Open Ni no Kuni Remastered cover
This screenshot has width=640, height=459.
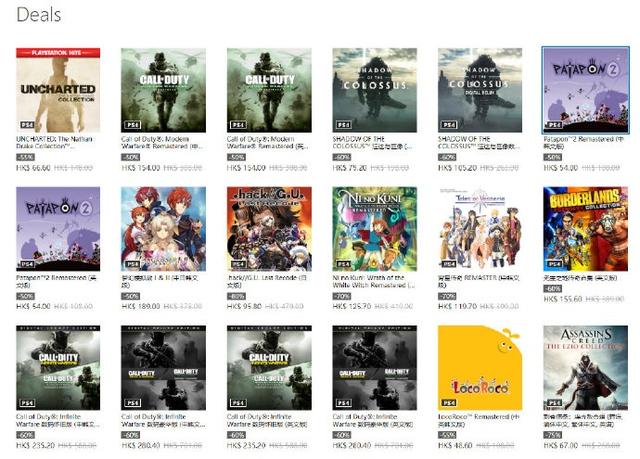click(375, 229)
